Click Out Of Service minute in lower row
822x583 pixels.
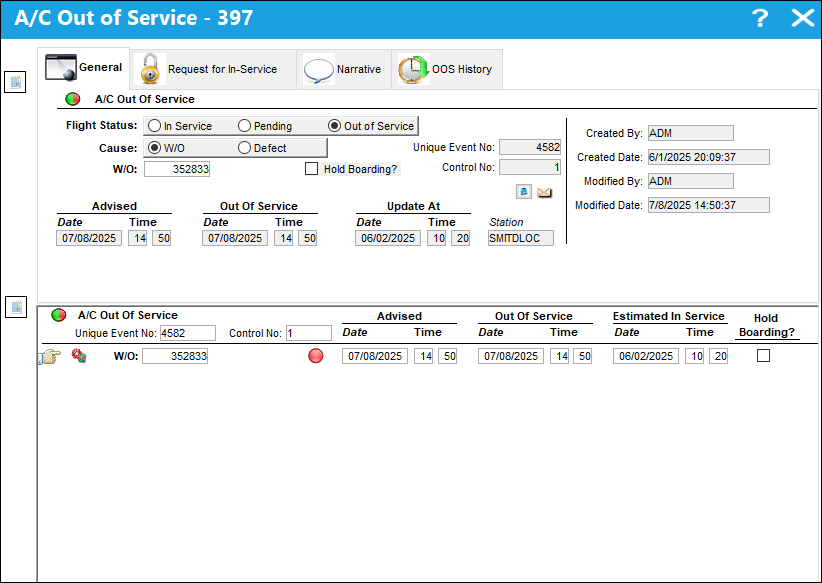pyautogui.click(x=583, y=356)
